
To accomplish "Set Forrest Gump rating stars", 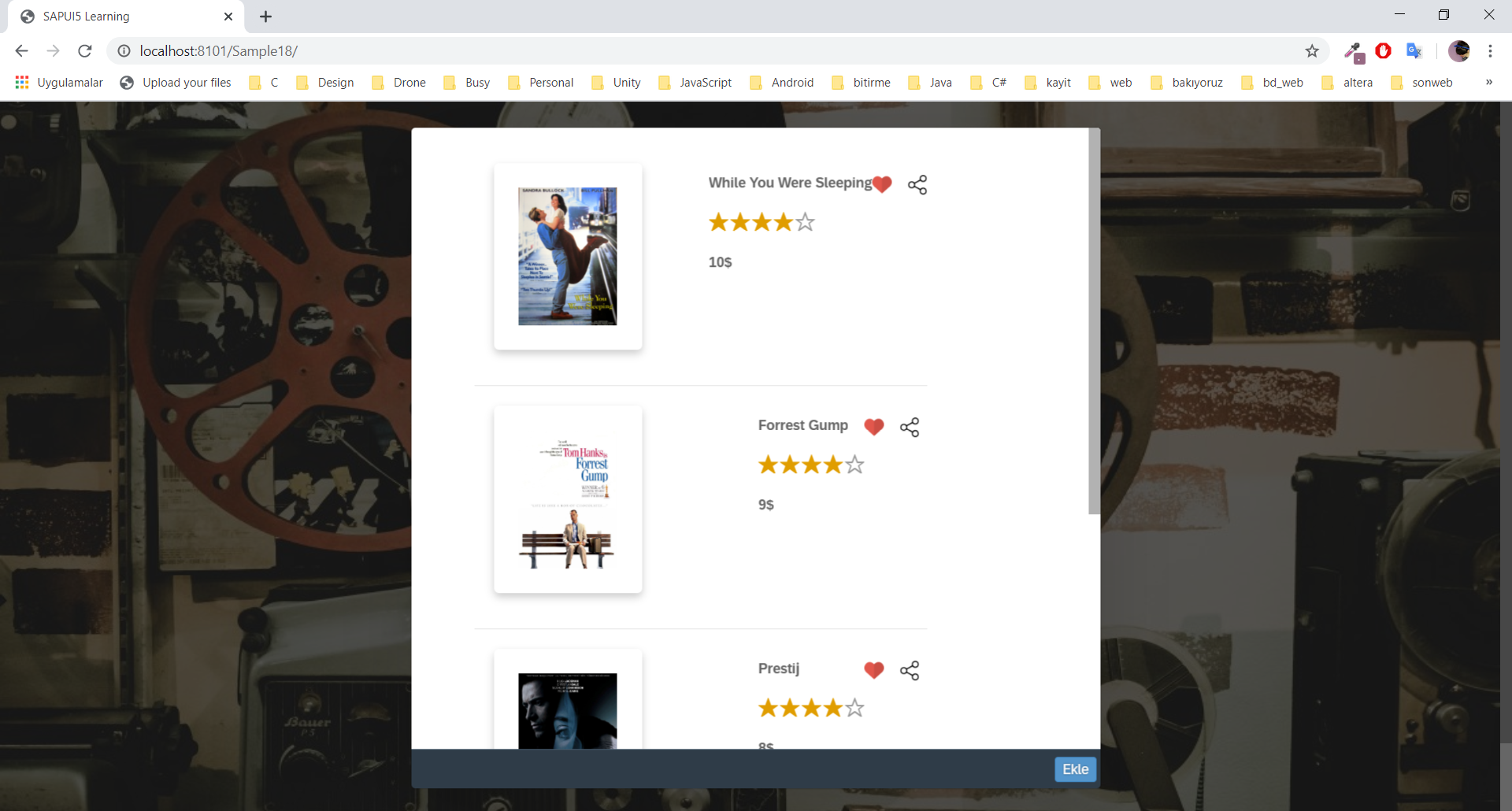I will (811, 465).
